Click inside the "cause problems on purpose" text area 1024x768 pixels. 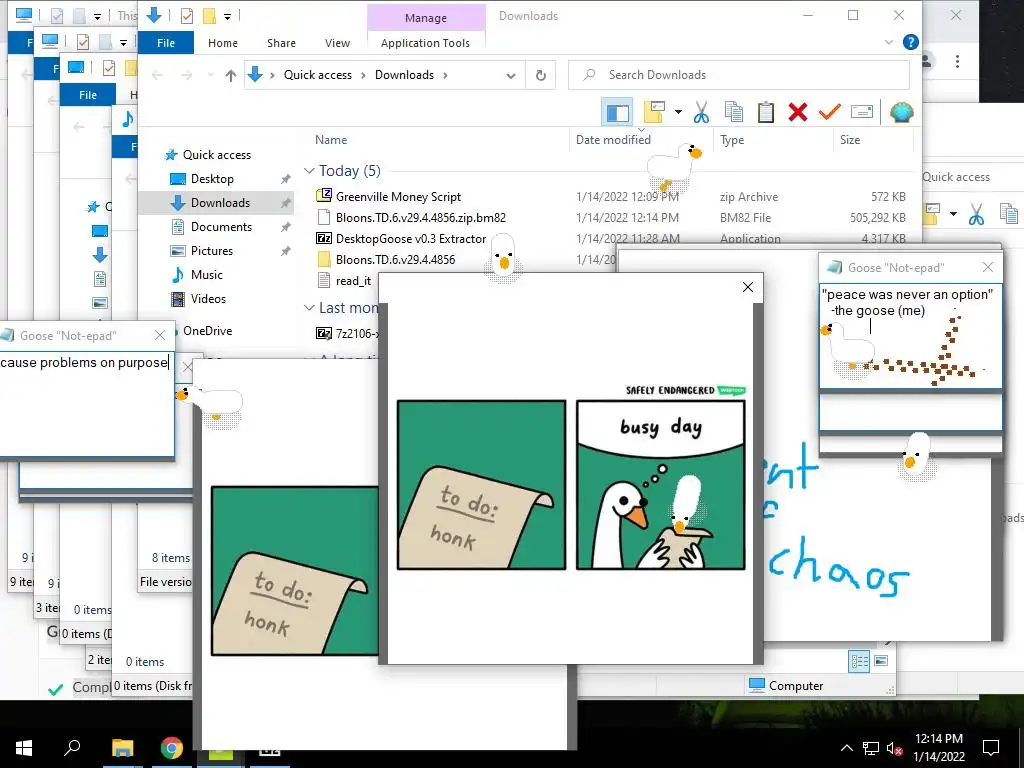pyautogui.click(x=87, y=403)
